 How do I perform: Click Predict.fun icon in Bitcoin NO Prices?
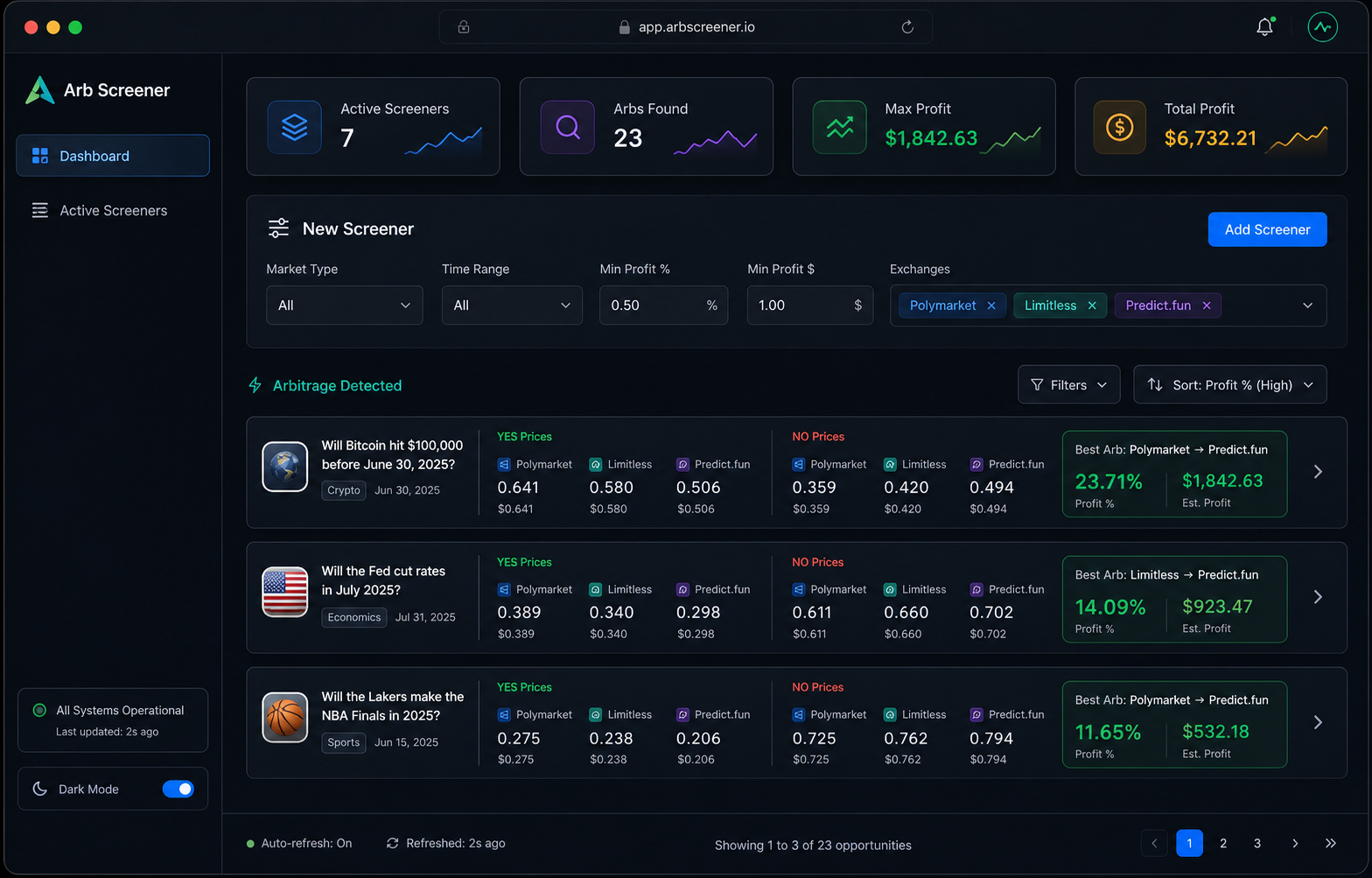[x=976, y=464]
